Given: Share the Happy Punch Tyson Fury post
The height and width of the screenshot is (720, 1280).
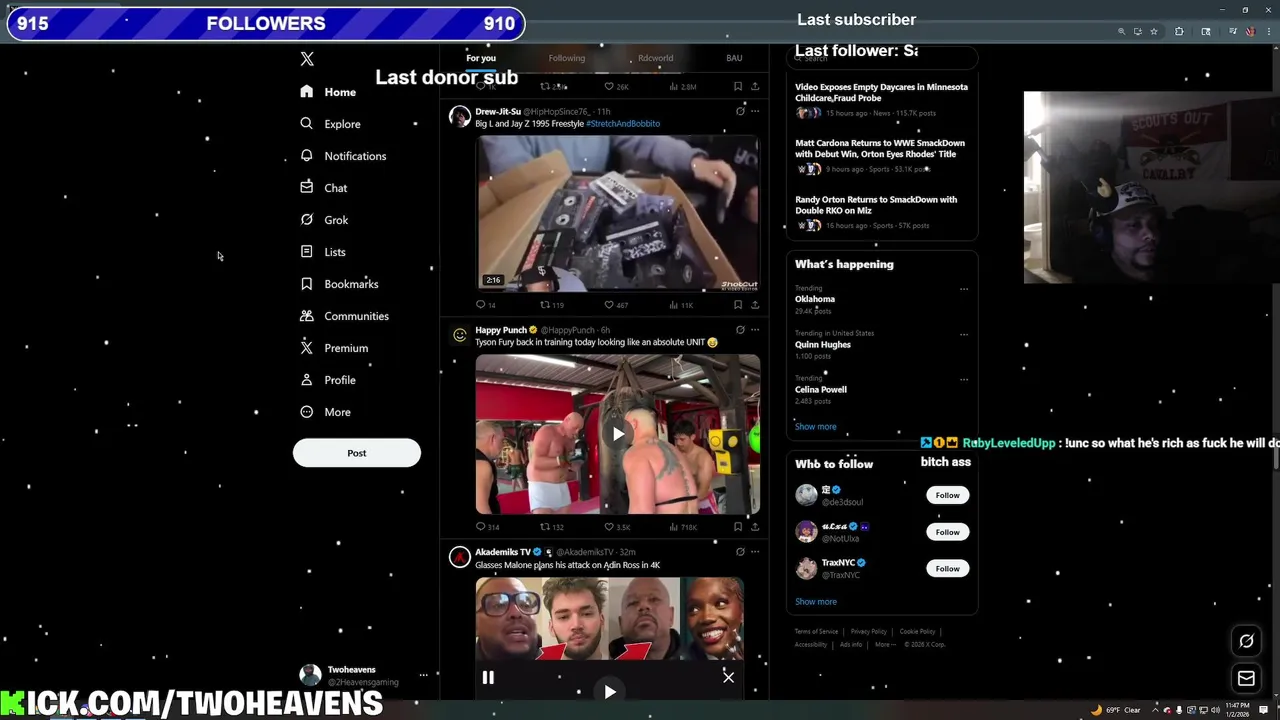Looking at the screenshot, I should click(755, 527).
